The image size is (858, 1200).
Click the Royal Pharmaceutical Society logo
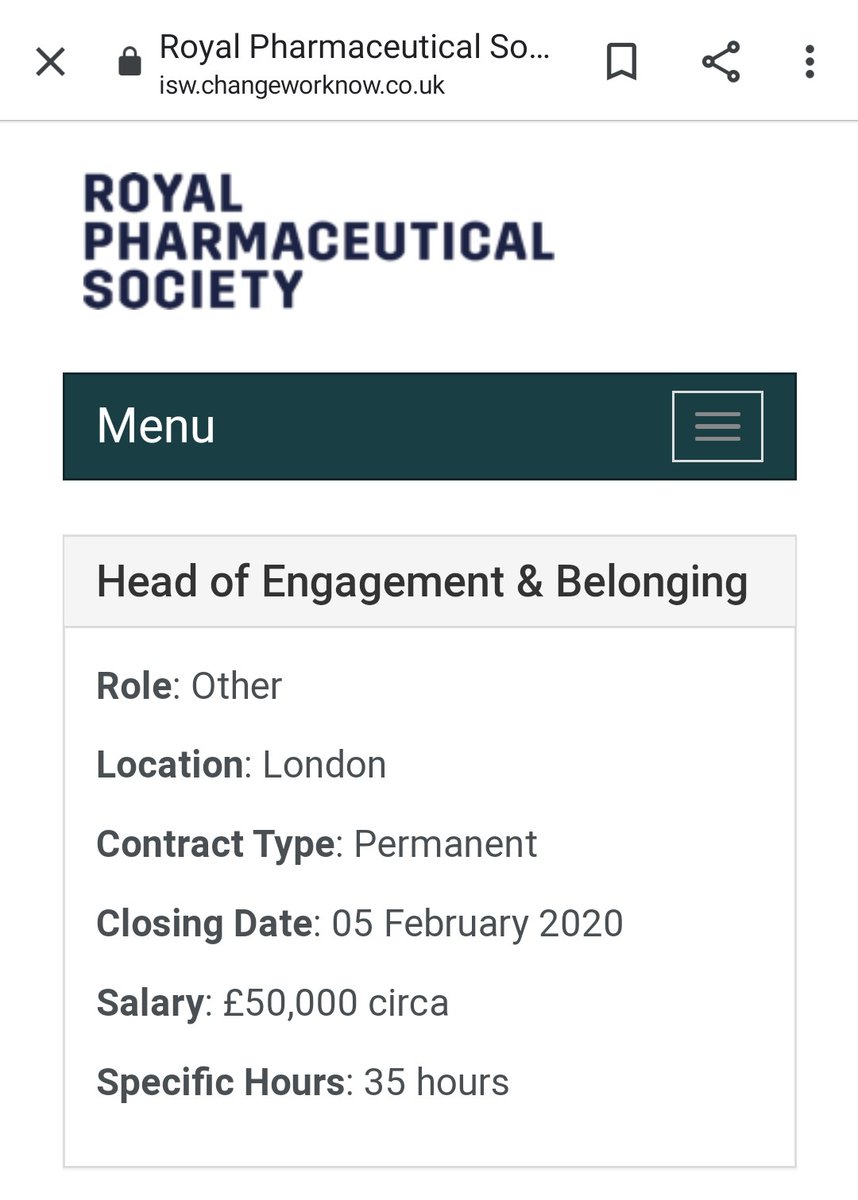tap(318, 241)
